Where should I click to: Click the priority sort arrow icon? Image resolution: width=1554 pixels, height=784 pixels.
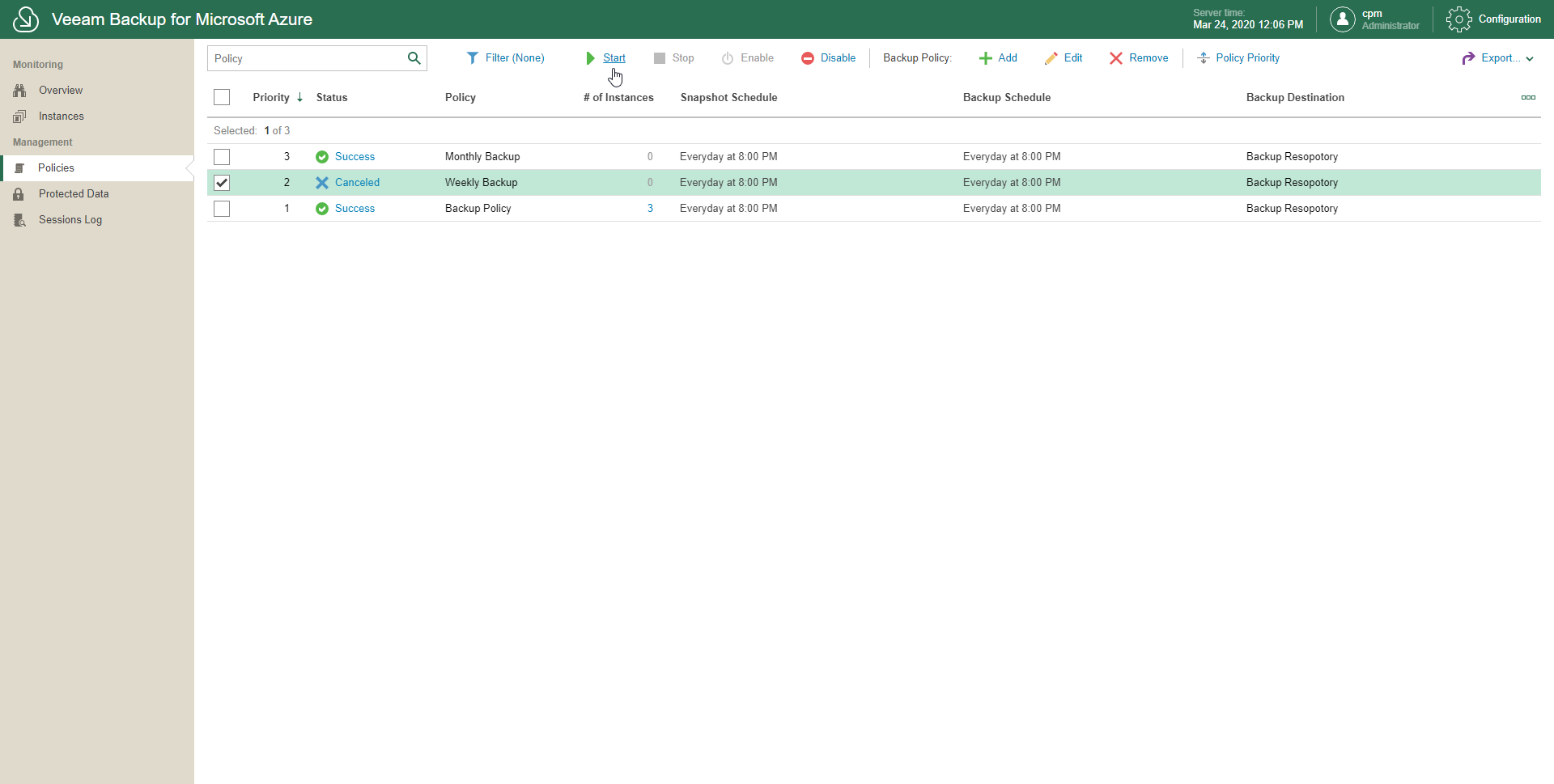click(299, 97)
